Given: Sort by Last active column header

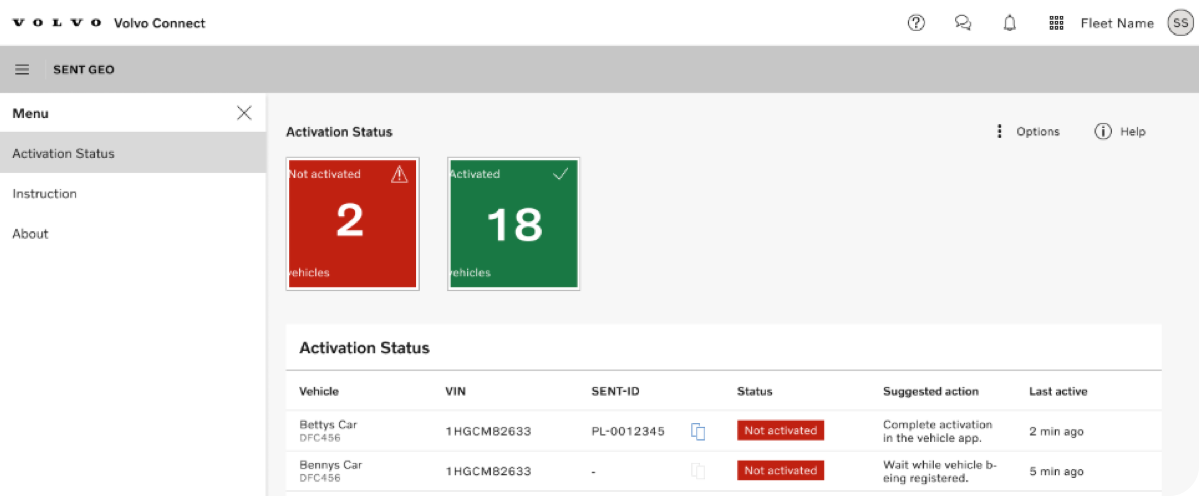Looking at the screenshot, I should click(x=1058, y=391).
